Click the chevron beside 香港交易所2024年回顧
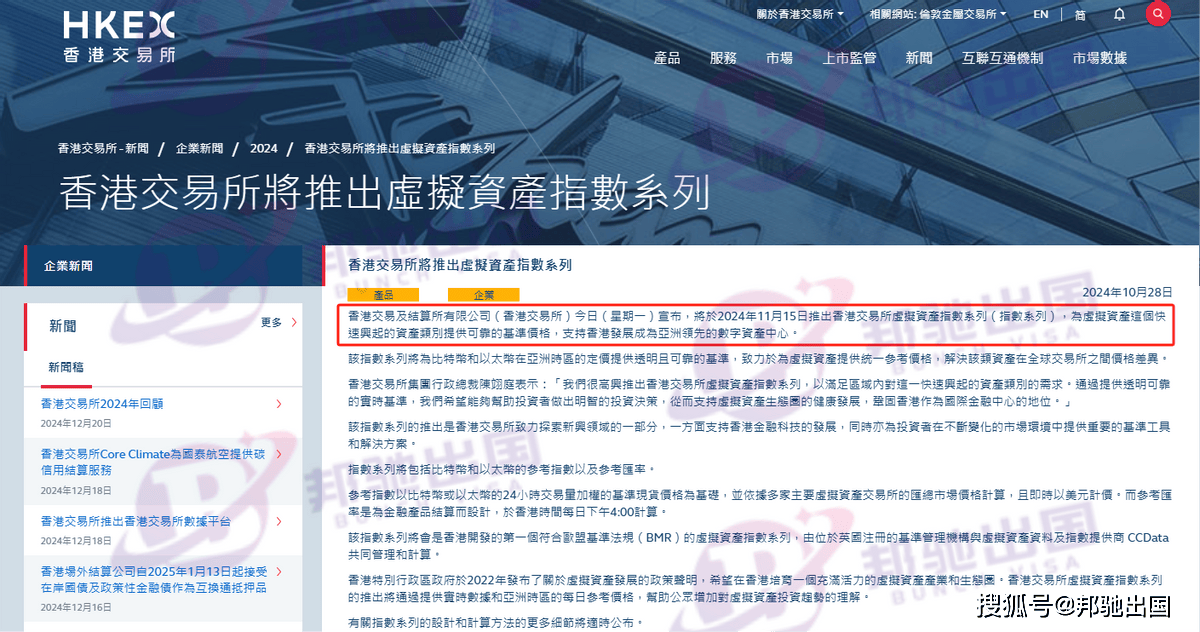The width and height of the screenshot is (1200, 632). tap(279, 404)
